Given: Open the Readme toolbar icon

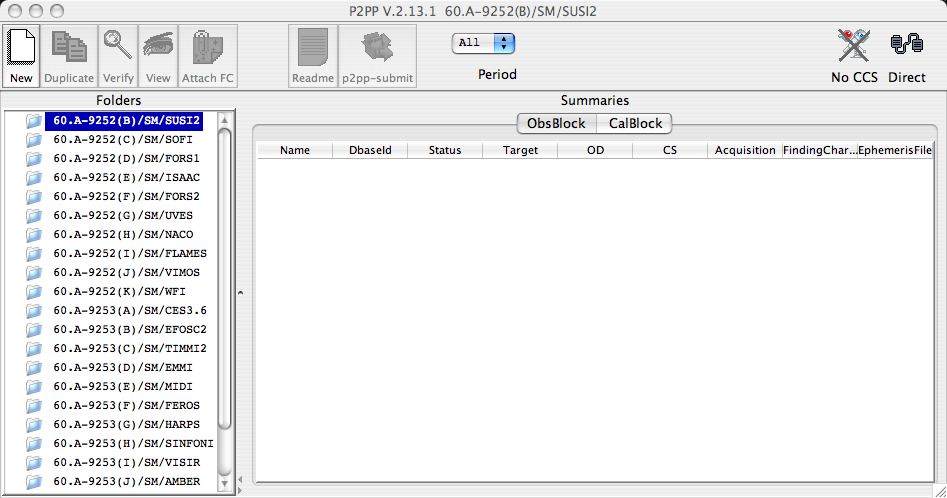Looking at the screenshot, I should point(313,56).
